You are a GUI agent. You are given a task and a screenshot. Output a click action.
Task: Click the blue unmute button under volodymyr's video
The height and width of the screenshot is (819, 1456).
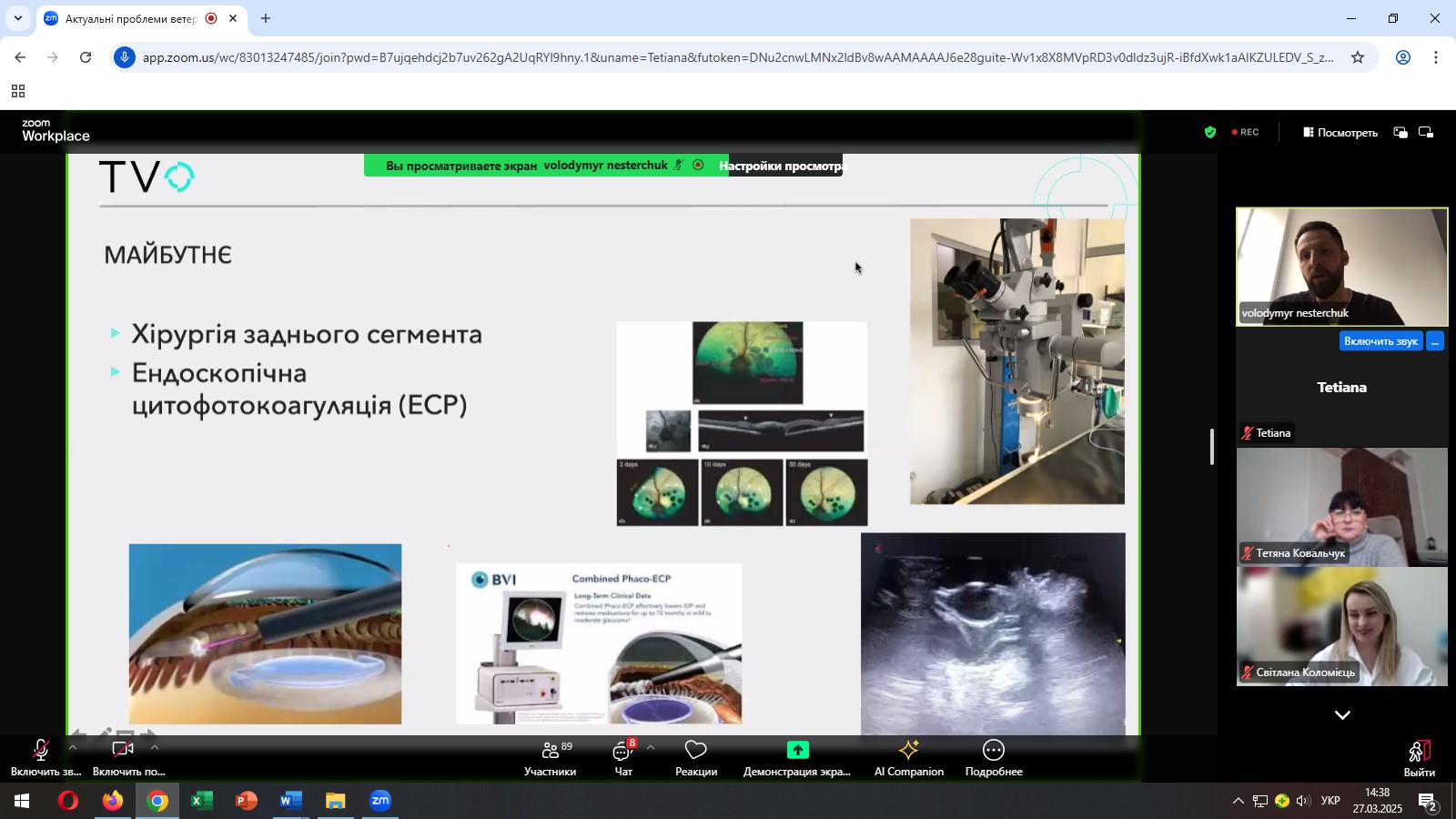[x=1380, y=341]
